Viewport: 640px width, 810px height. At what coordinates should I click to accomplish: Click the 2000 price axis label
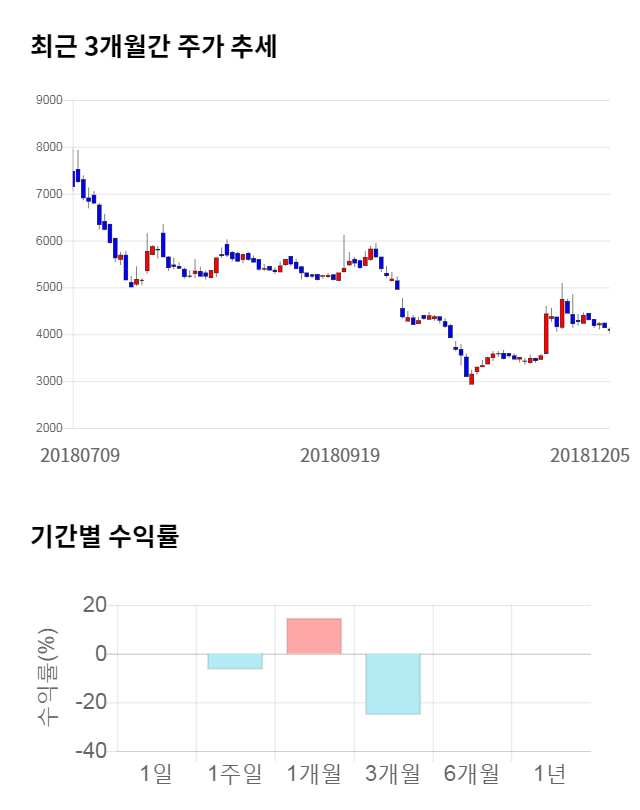(x=48, y=428)
